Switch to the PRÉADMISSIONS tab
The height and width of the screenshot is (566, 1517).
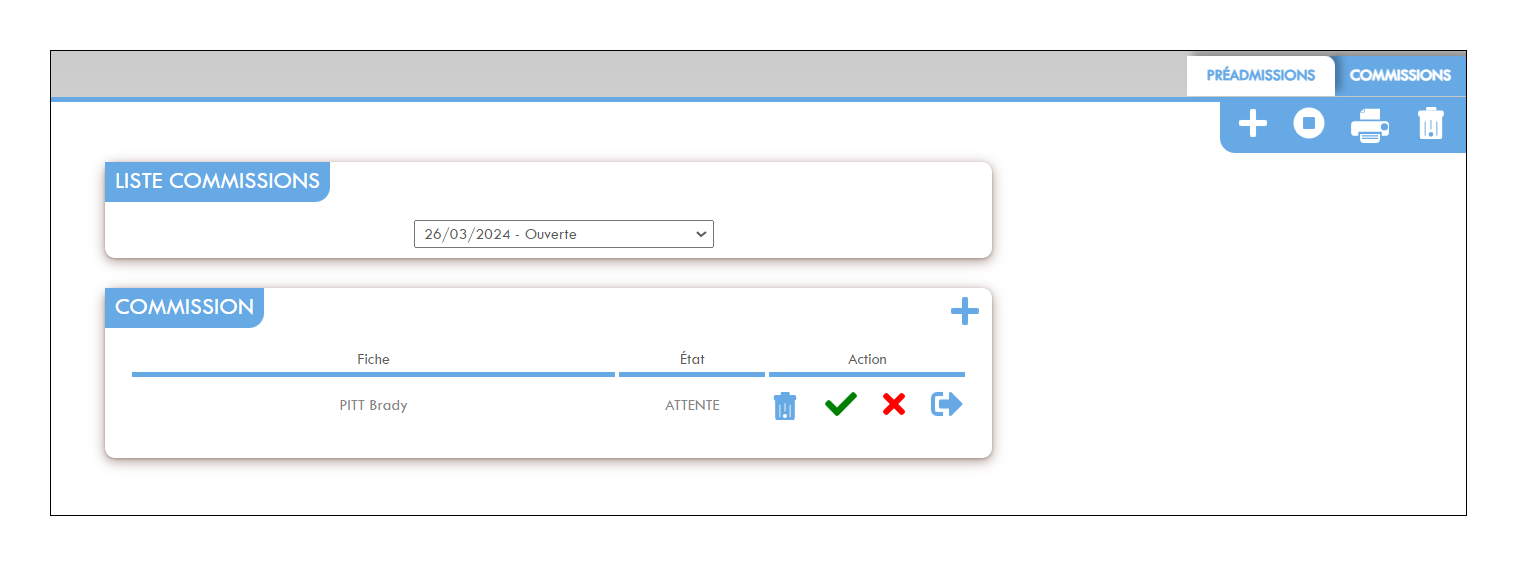coord(1260,76)
